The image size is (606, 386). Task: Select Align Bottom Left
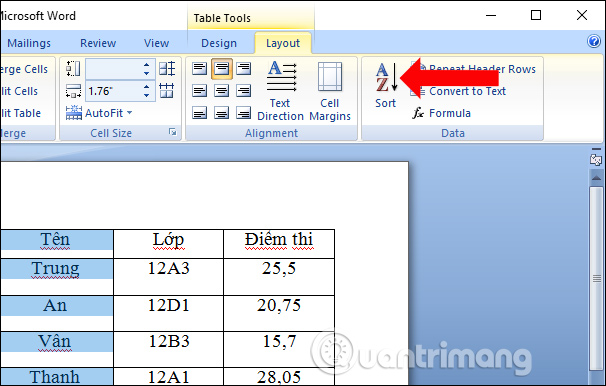click(199, 113)
